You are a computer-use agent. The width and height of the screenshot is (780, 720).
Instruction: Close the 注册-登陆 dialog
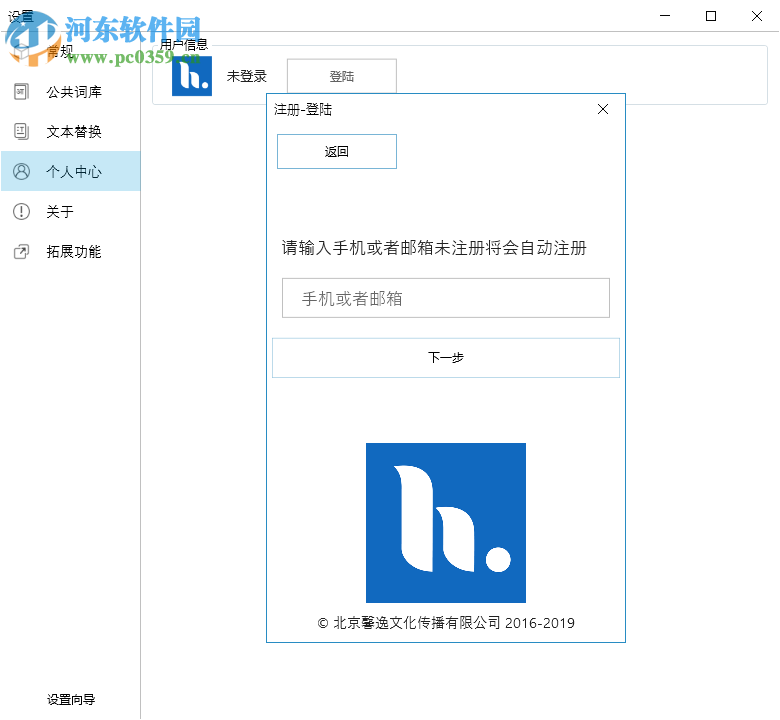pos(603,109)
